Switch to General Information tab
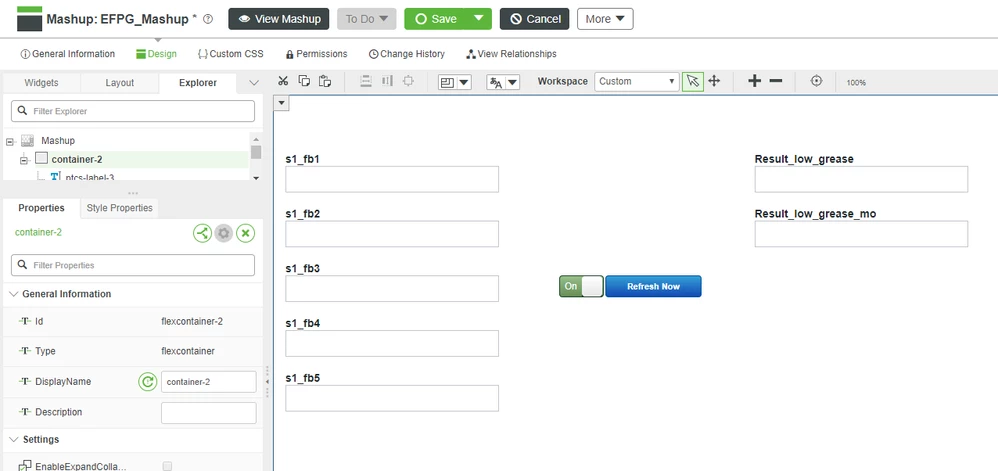 point(68,54)
